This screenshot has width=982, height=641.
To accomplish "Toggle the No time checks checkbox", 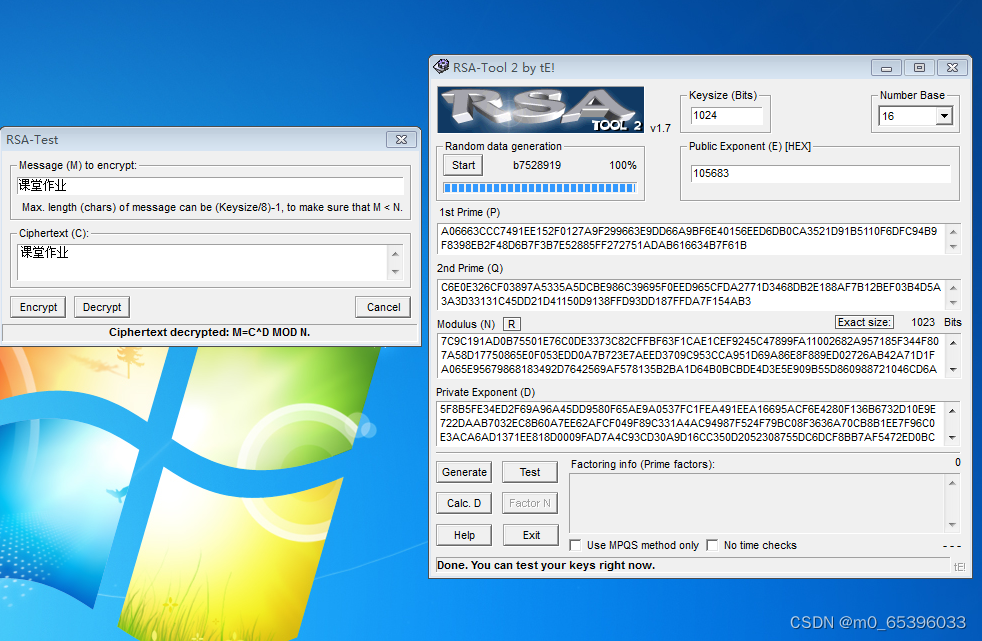I will tap(712, 545).
